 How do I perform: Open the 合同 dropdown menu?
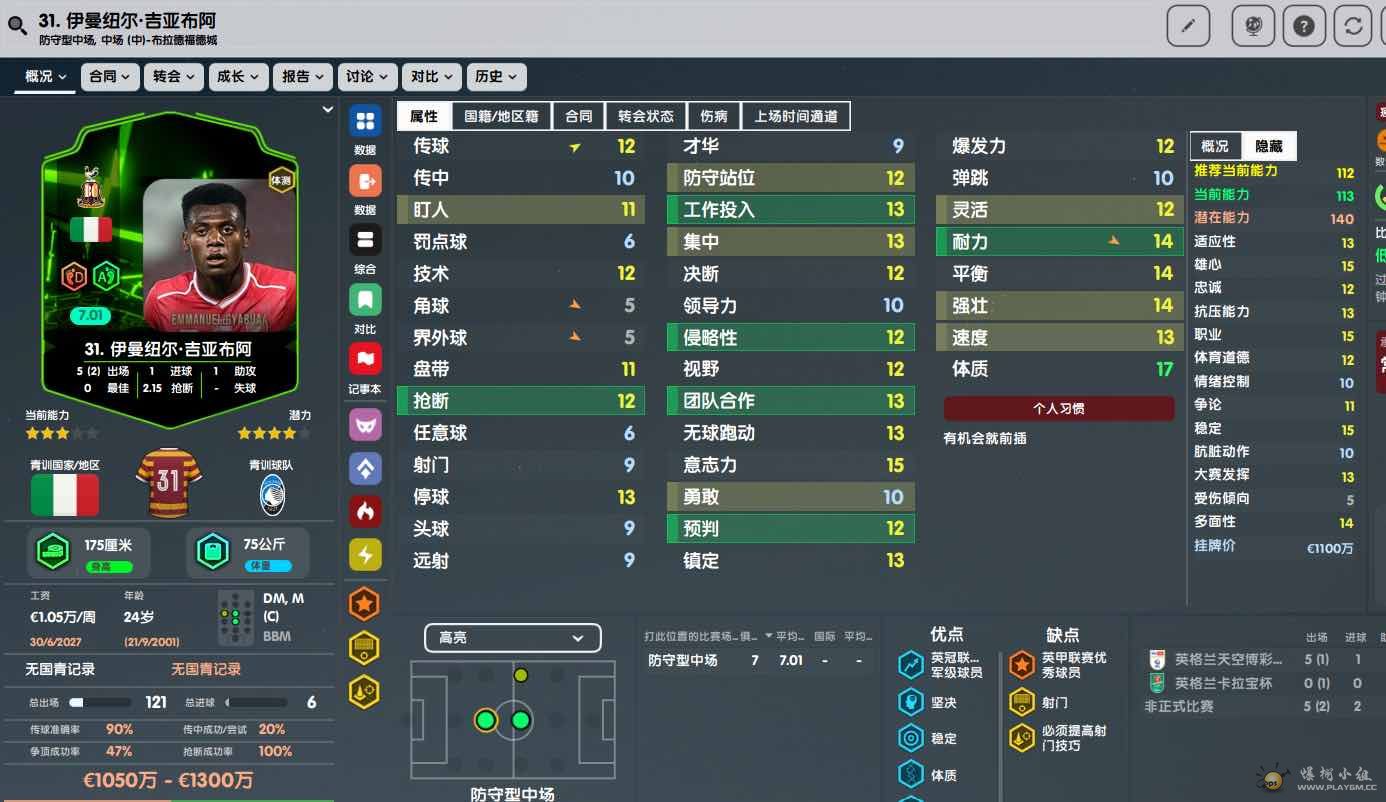click(109, 77)
